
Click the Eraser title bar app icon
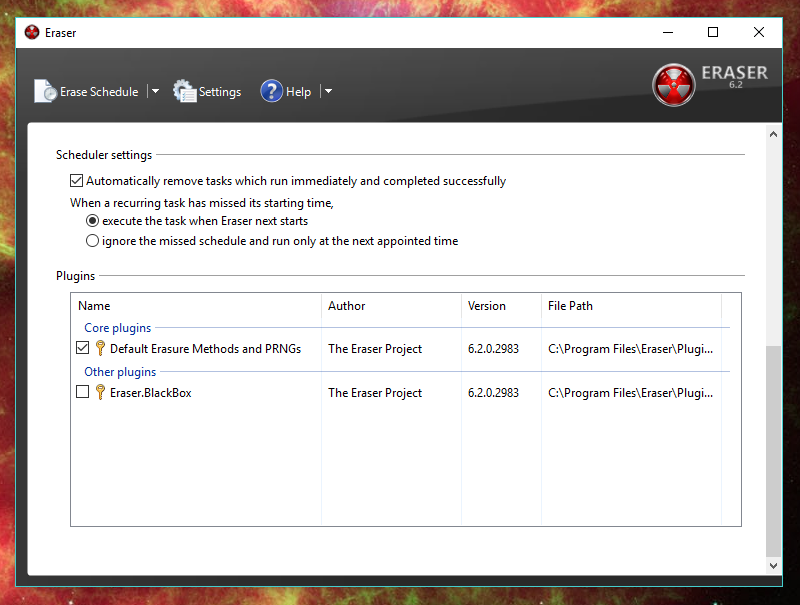click(x=32, y=32)
